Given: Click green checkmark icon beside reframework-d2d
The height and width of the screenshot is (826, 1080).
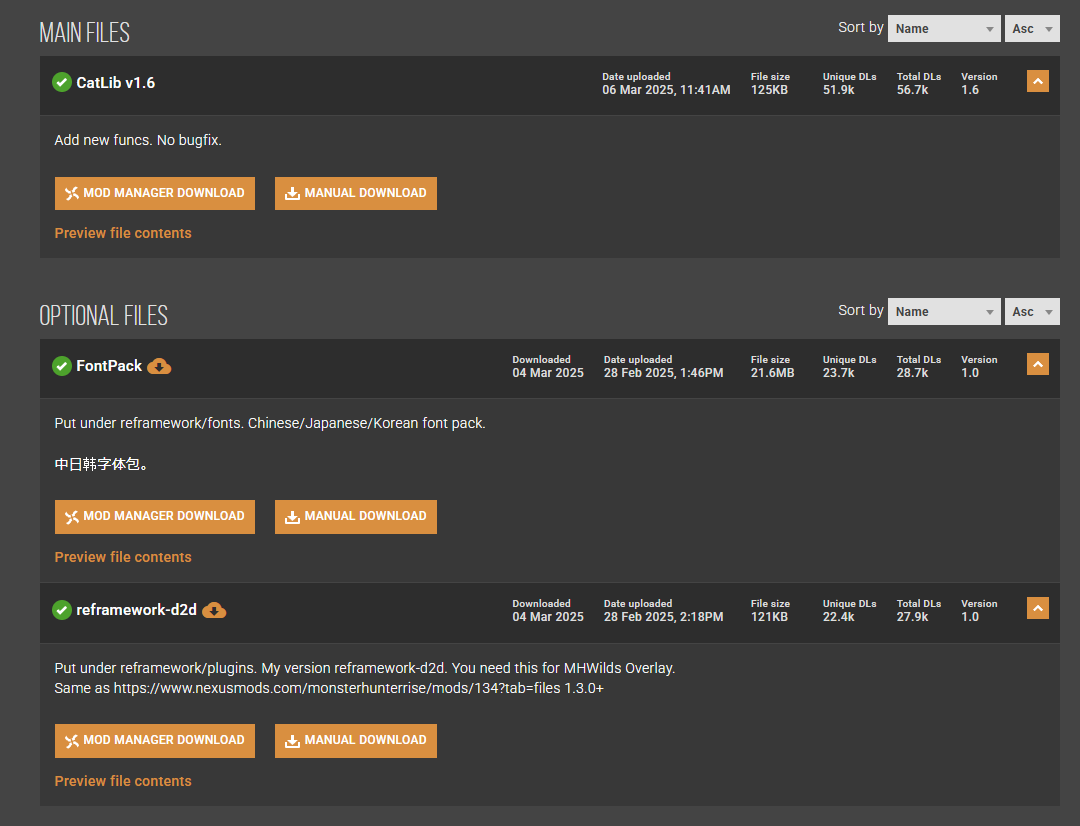Looking at the screenshot, I should pos(62,610).
